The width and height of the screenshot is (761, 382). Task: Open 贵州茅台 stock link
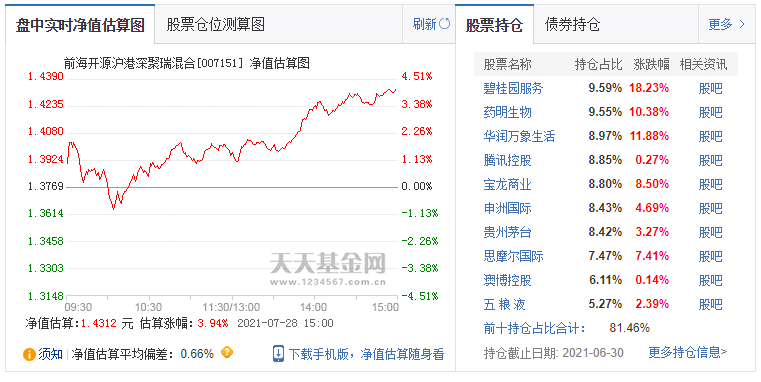(x=507, y=232)
